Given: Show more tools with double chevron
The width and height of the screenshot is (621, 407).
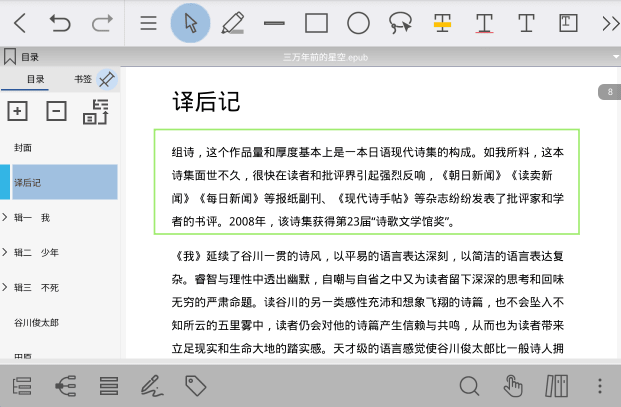Looking at the screenshot, I should tap(610, 23).
